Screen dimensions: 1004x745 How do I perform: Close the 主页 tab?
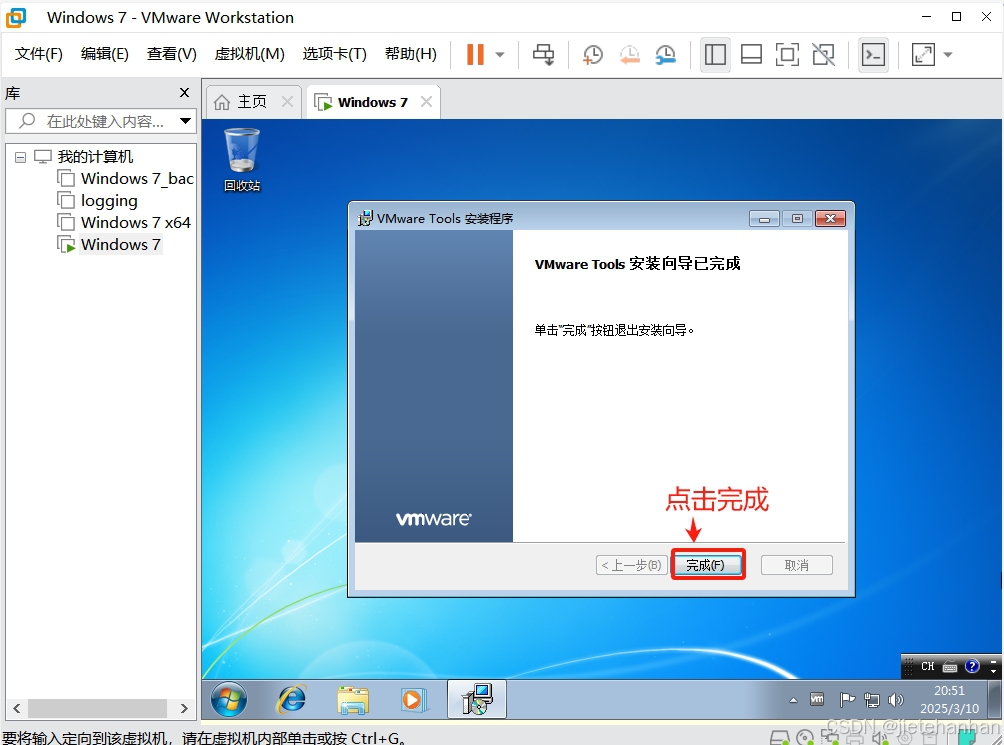[x=287, y=101]
